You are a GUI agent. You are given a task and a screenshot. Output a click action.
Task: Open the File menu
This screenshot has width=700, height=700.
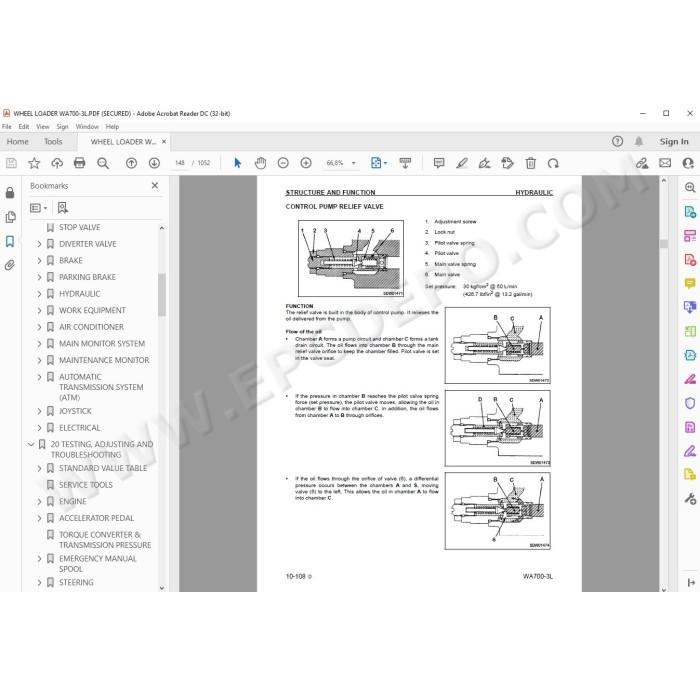point(7,127)
